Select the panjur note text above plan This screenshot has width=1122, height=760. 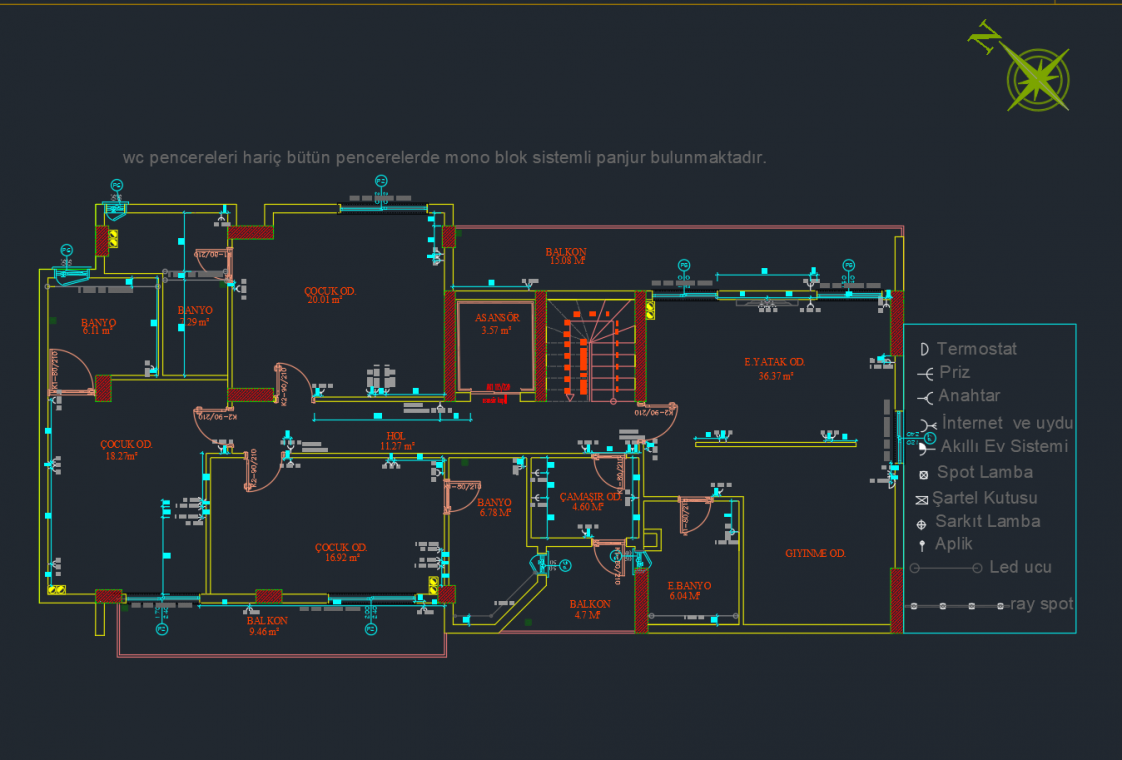pos(444,158)
